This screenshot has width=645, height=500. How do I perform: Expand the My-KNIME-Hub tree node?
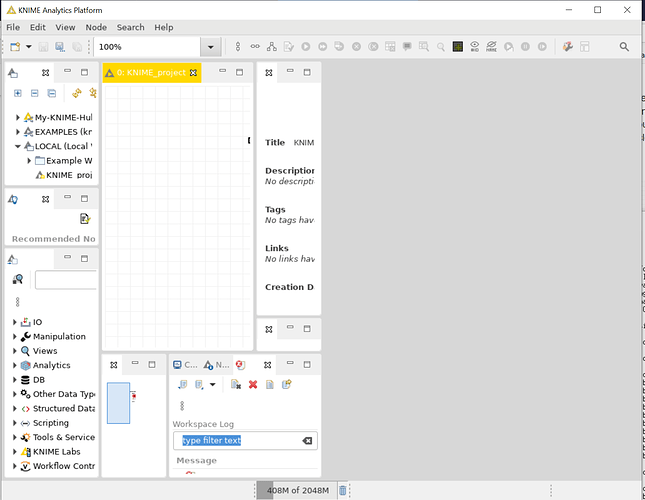(17, 118)
